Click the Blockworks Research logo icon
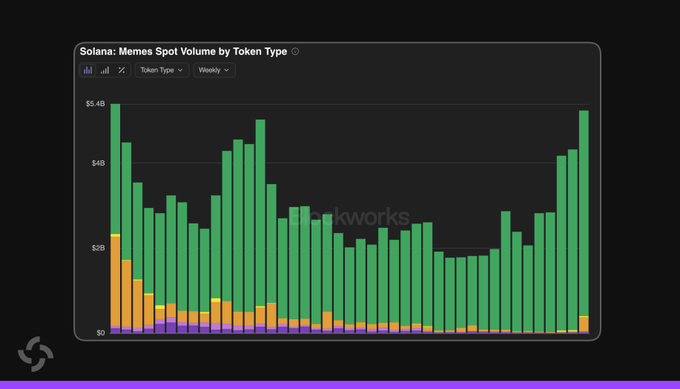The width and height of the screenshot is (680, 389). pyautogui.click(x=36, y=354)
